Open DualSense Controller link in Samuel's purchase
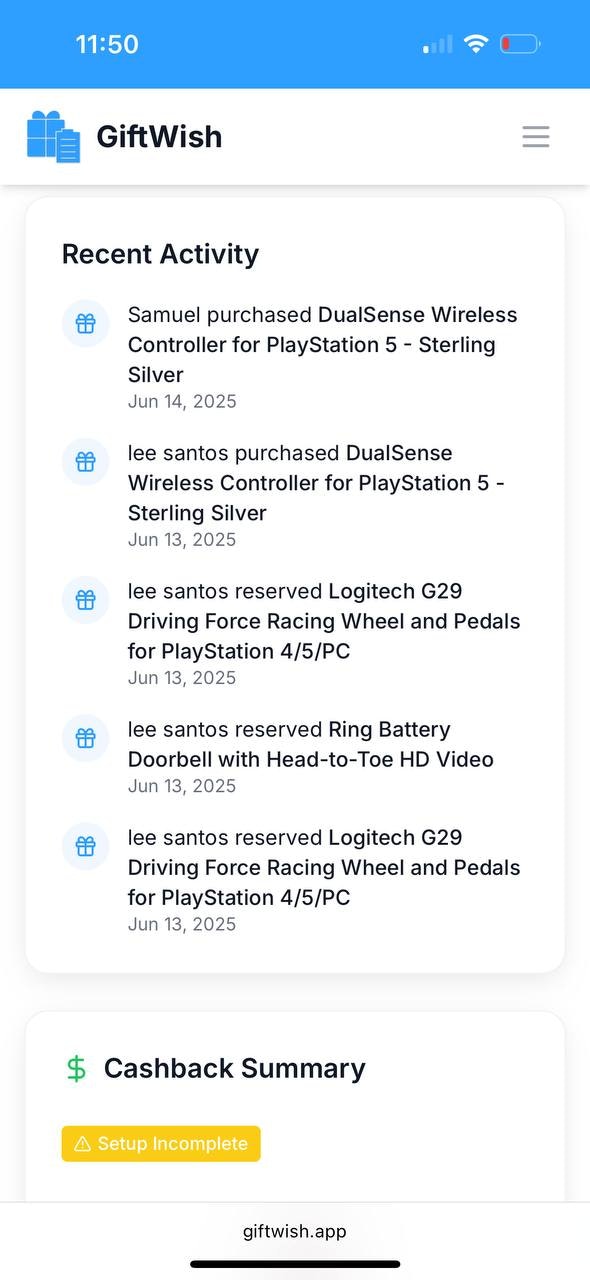Image resolution: width=590 pixels, height=1280 pixels. (322, 345)
